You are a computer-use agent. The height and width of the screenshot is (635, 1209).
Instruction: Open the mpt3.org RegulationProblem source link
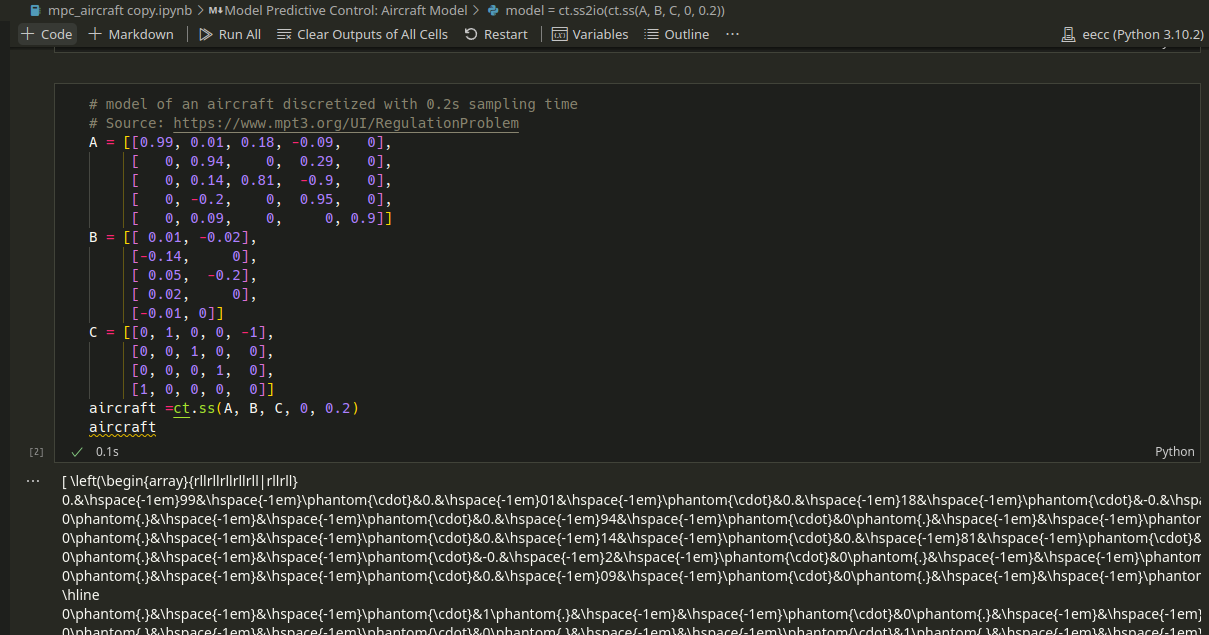pos(346,123)
